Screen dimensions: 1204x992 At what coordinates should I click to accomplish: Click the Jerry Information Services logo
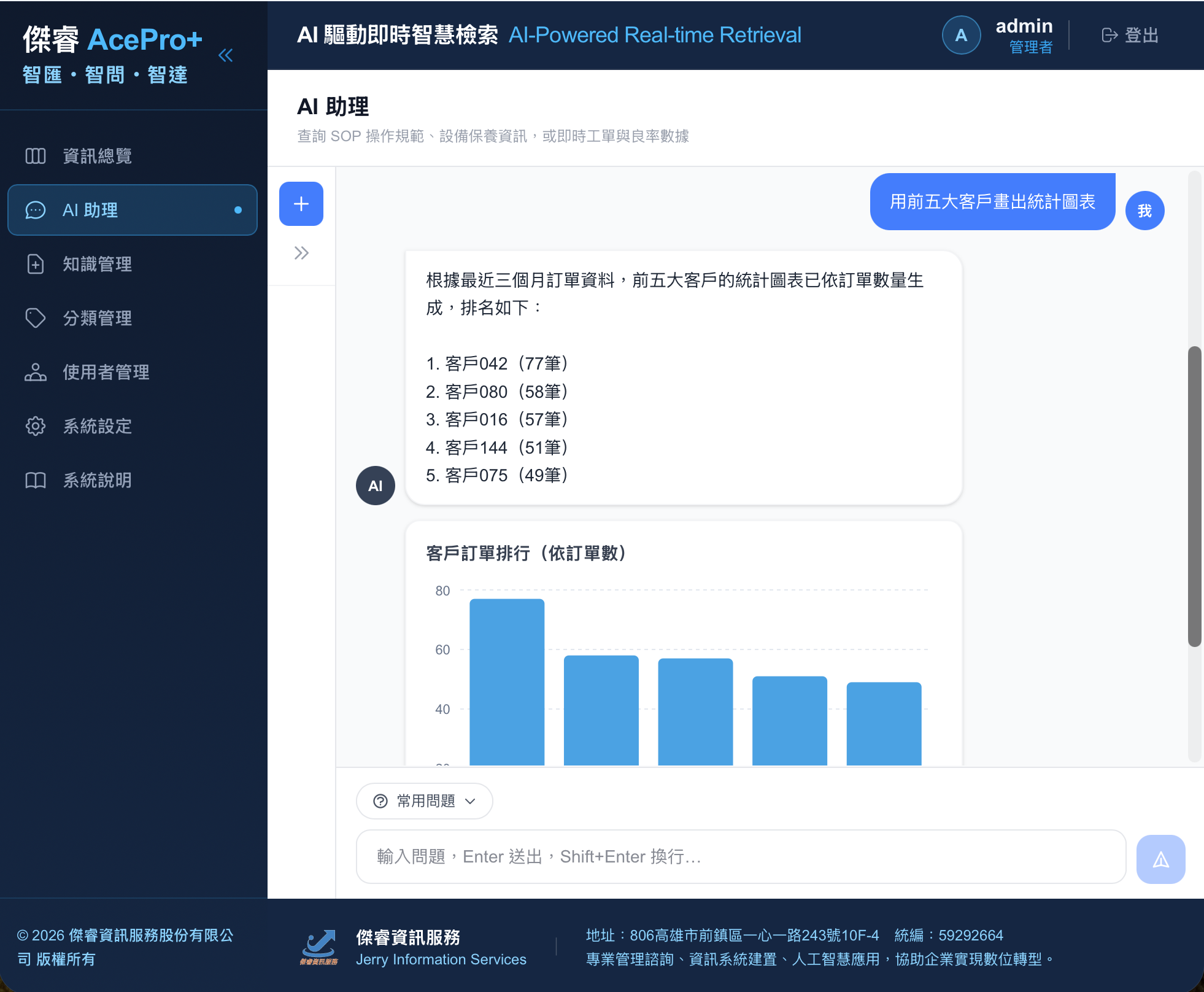[x=319, y=947]
